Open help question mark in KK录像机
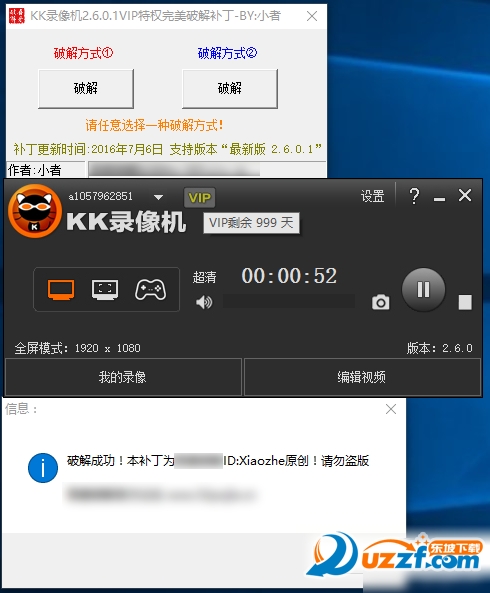Screen dimensions: 490x593 click(x=414, y=196)
